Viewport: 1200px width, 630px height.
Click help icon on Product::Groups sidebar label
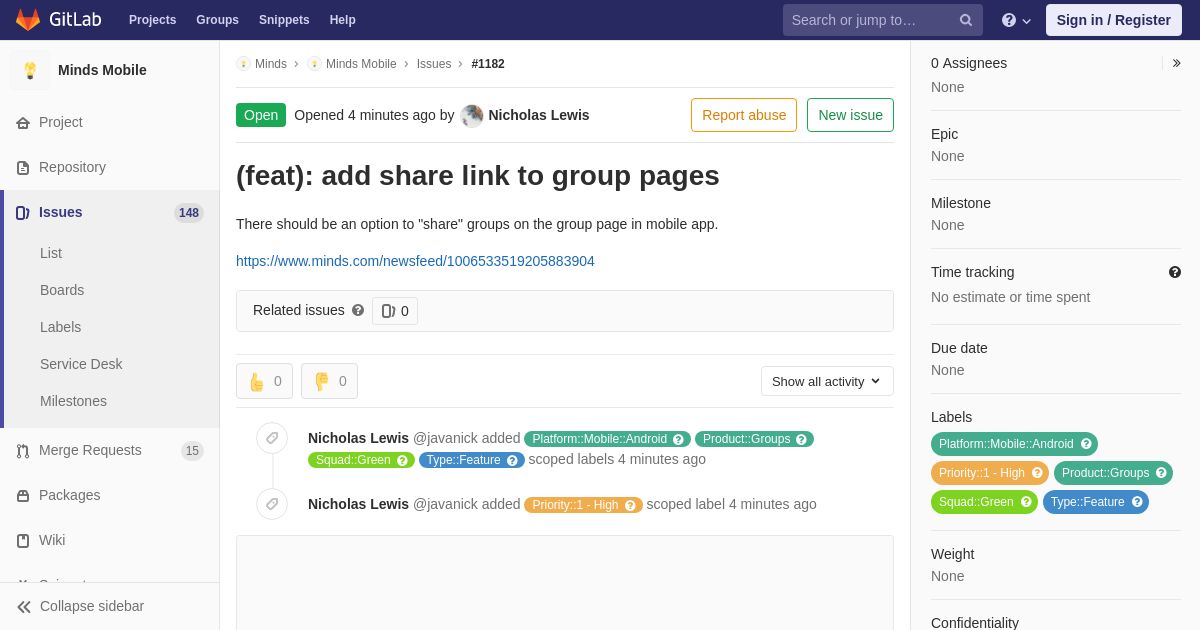click(x=1161, y=473)
